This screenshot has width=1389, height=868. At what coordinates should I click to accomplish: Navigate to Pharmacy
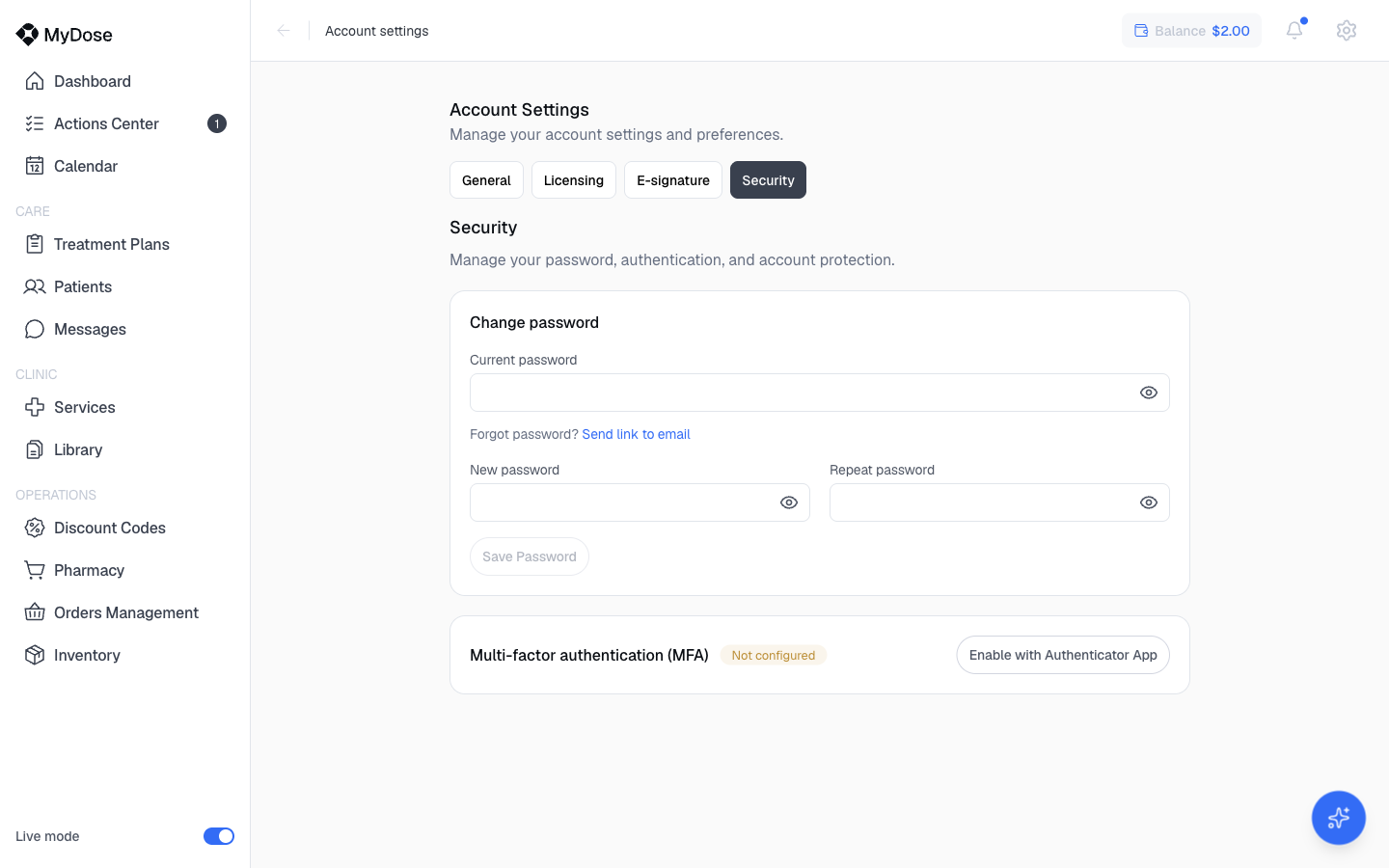(x=125, y=570)
